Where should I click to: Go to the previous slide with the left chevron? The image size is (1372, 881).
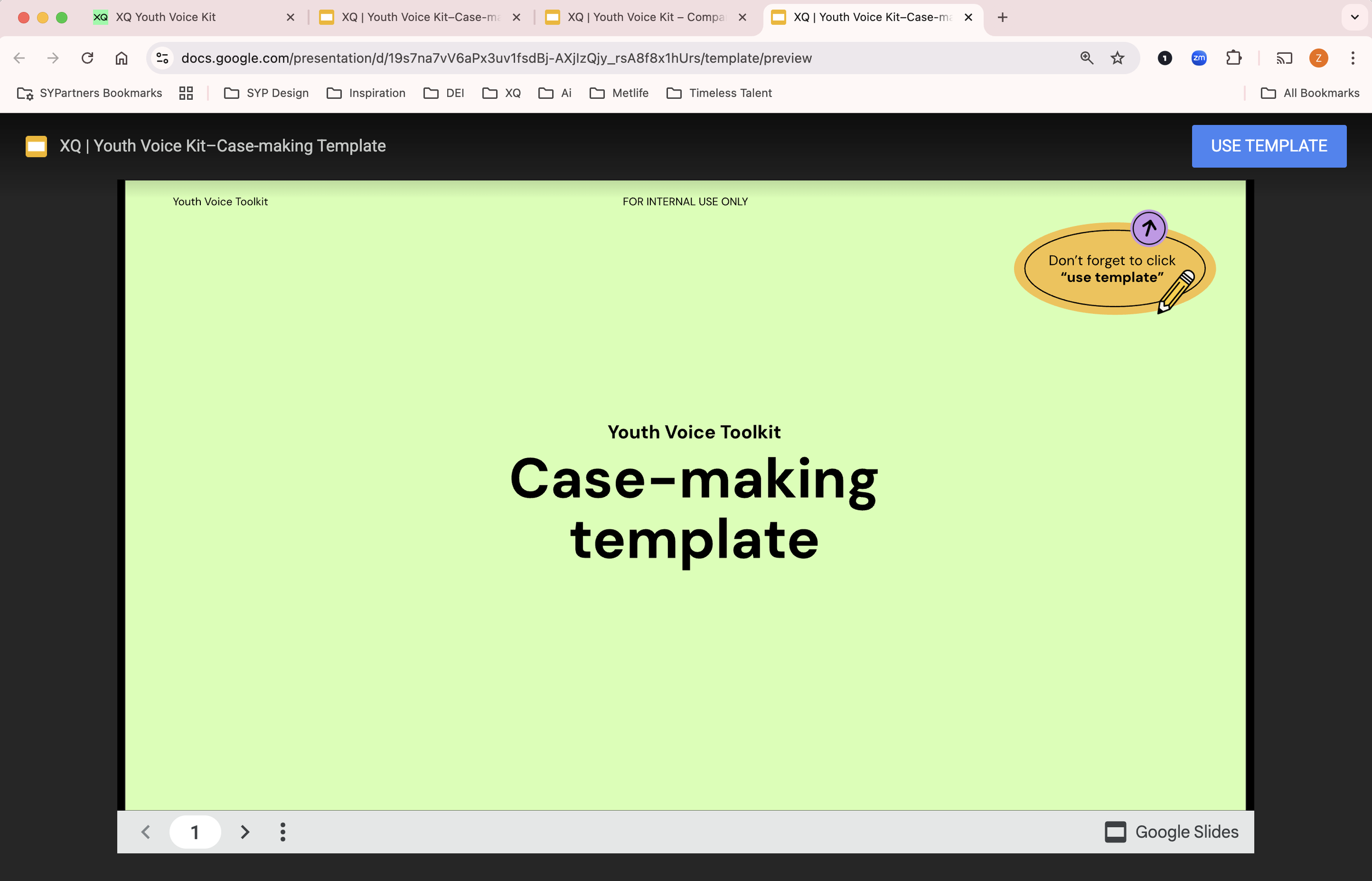click(x=146, y=832)
